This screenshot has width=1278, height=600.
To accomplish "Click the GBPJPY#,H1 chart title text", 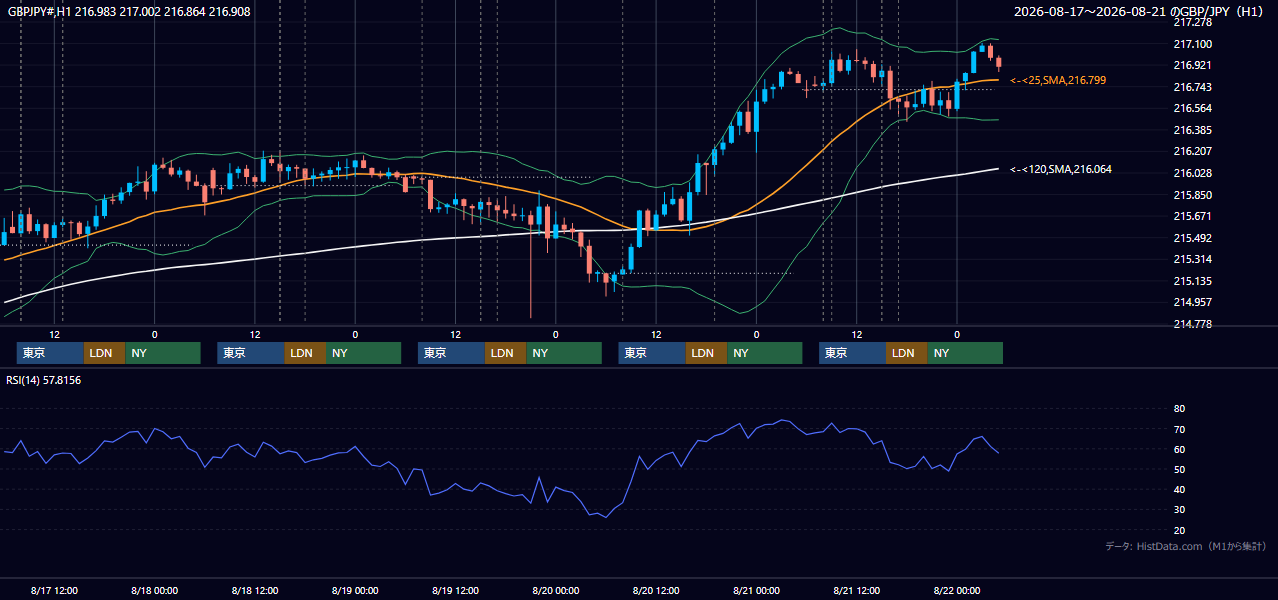I will 129,11.
